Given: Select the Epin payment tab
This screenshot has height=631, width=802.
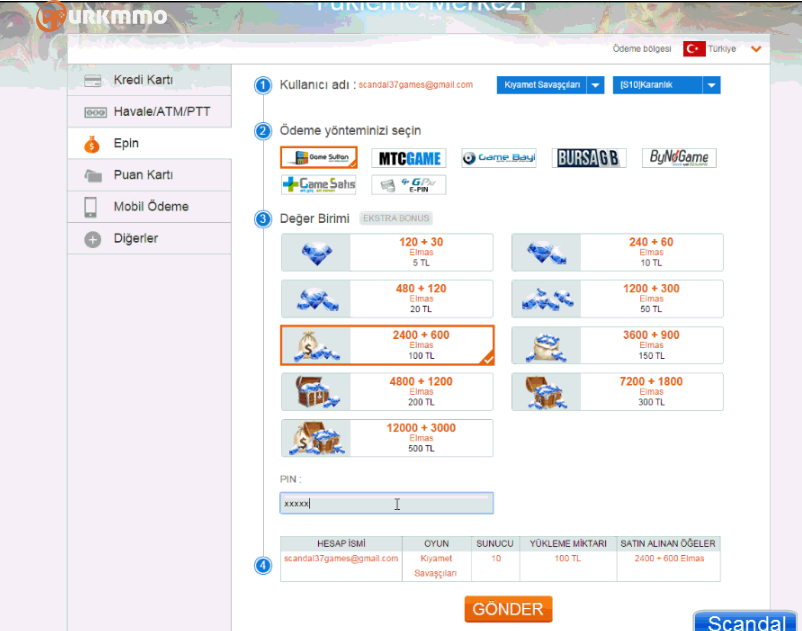Looking at the screenshot, I should [x=149, y=144].
